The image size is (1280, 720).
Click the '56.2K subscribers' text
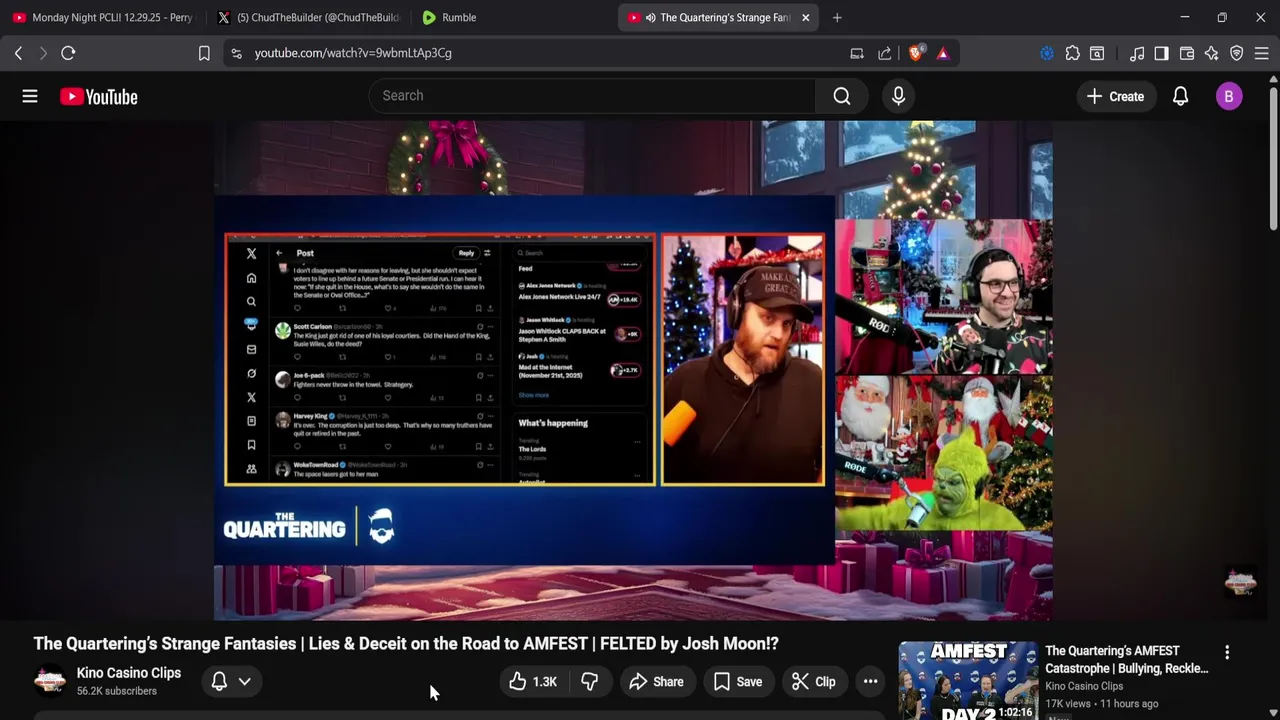[117, 691]
